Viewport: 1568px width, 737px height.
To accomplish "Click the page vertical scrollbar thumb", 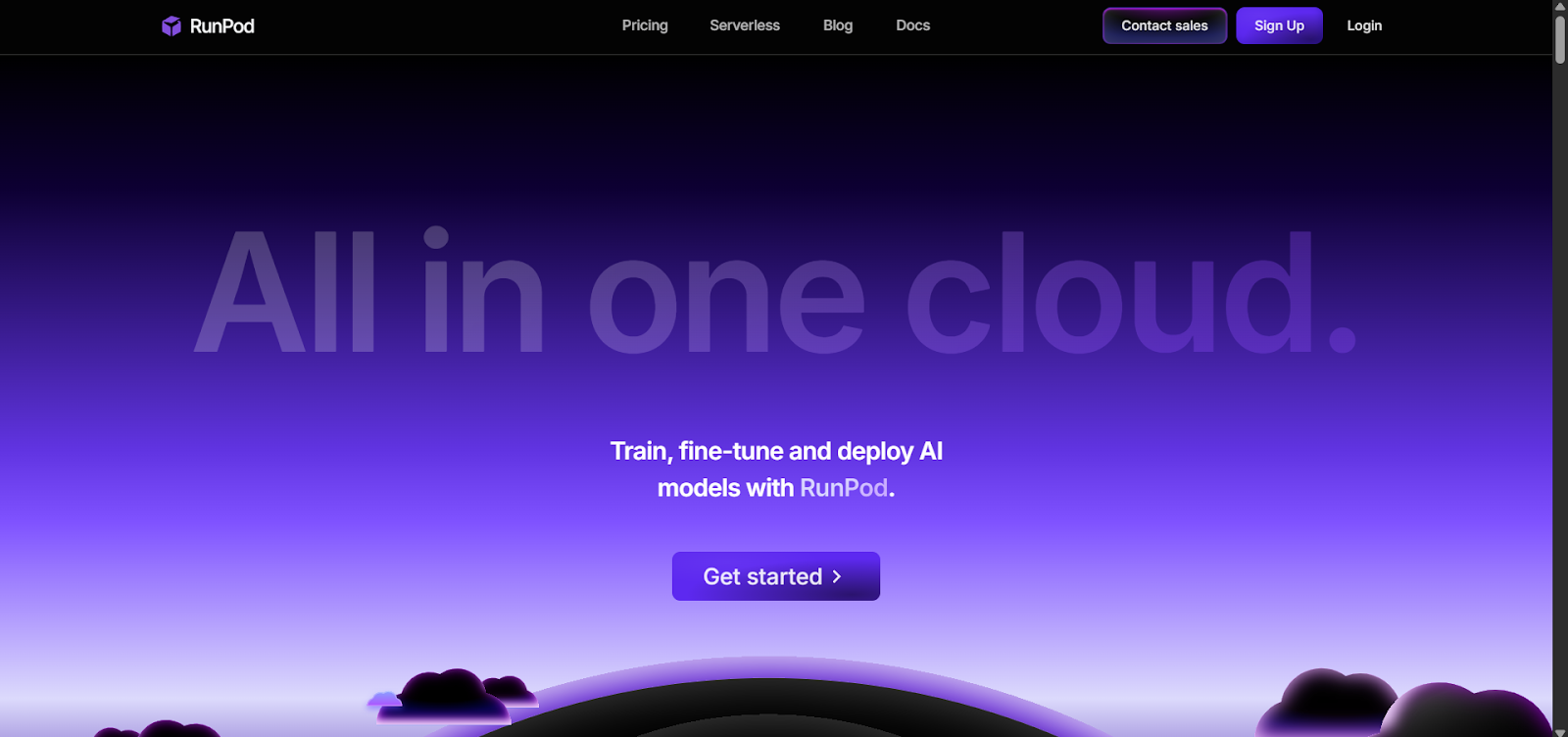I will [1560, 39].
